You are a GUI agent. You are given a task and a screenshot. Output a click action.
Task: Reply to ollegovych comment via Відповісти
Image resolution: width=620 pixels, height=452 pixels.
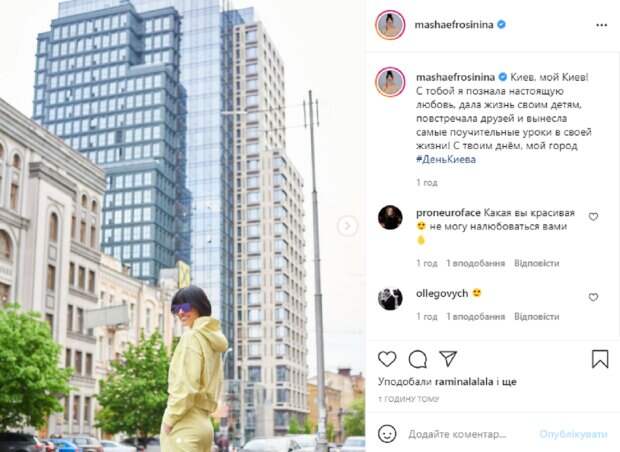coord(537,317)
